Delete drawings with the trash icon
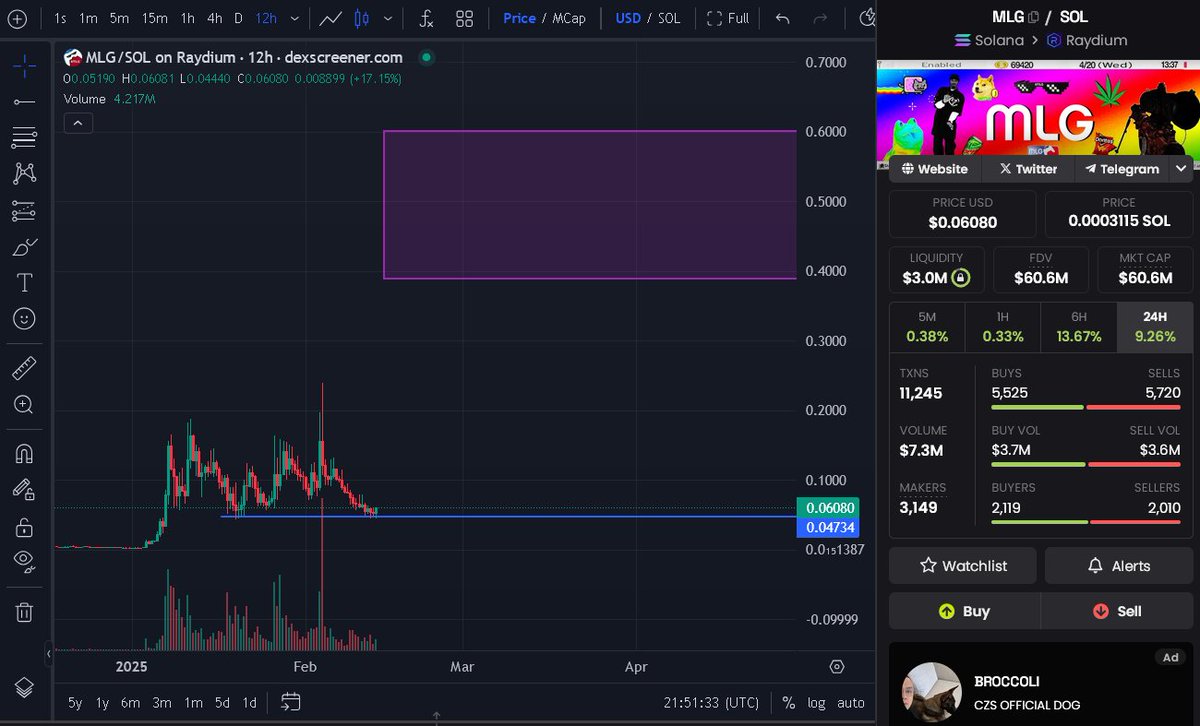 (24, 611)
